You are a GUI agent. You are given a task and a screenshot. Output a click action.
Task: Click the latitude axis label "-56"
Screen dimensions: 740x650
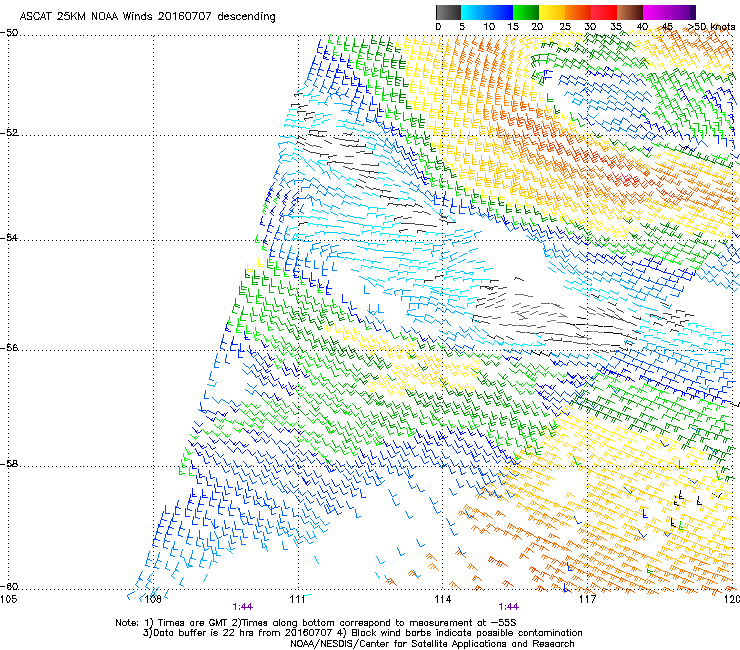coord(9,347)
